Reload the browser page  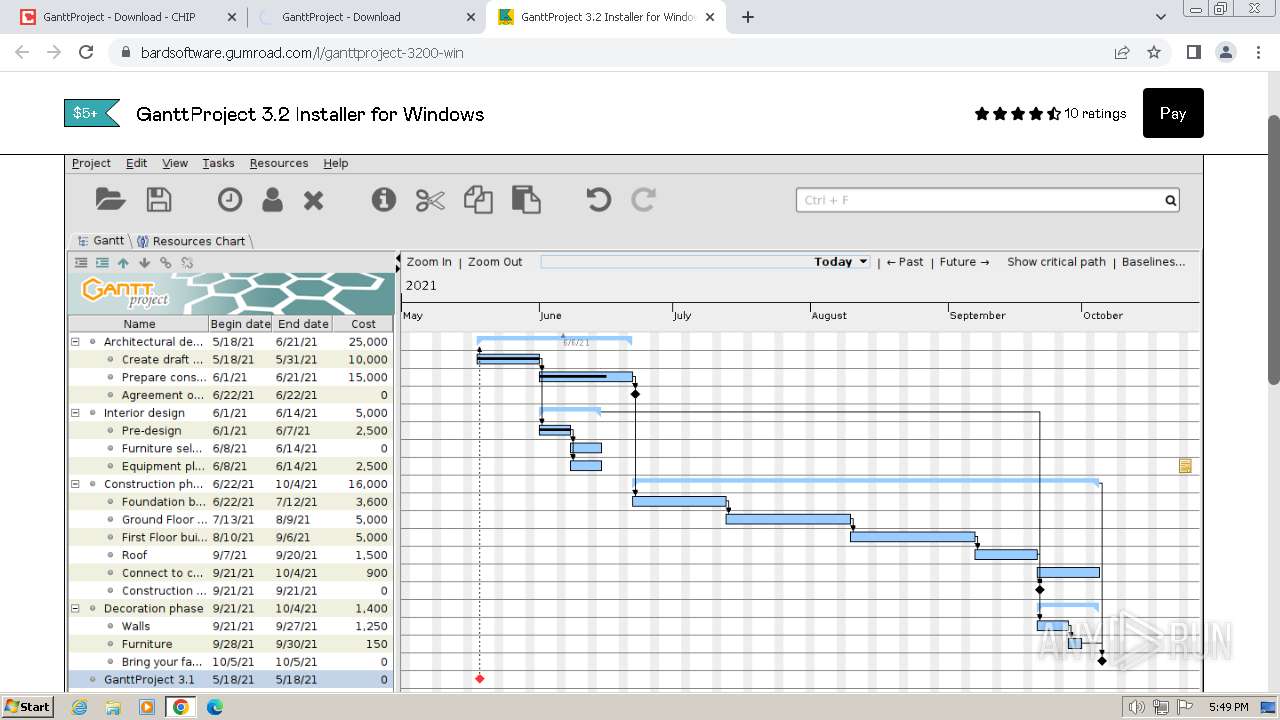(x=86, y=53)
